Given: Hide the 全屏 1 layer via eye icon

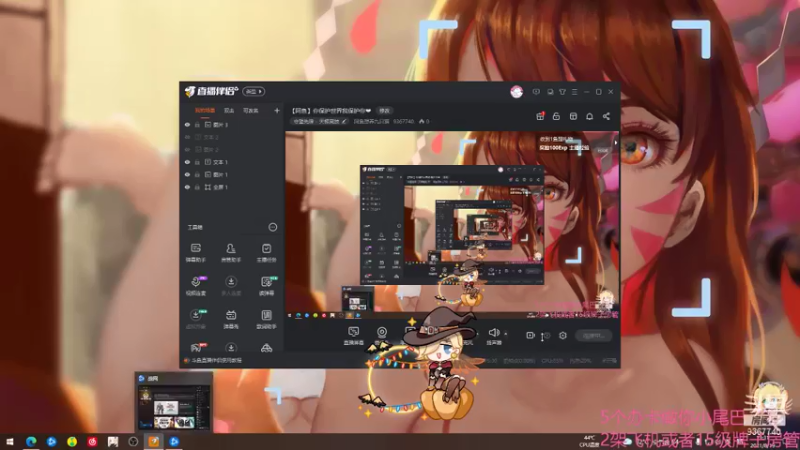Looking at the screenshot, I should pos(187,187).
